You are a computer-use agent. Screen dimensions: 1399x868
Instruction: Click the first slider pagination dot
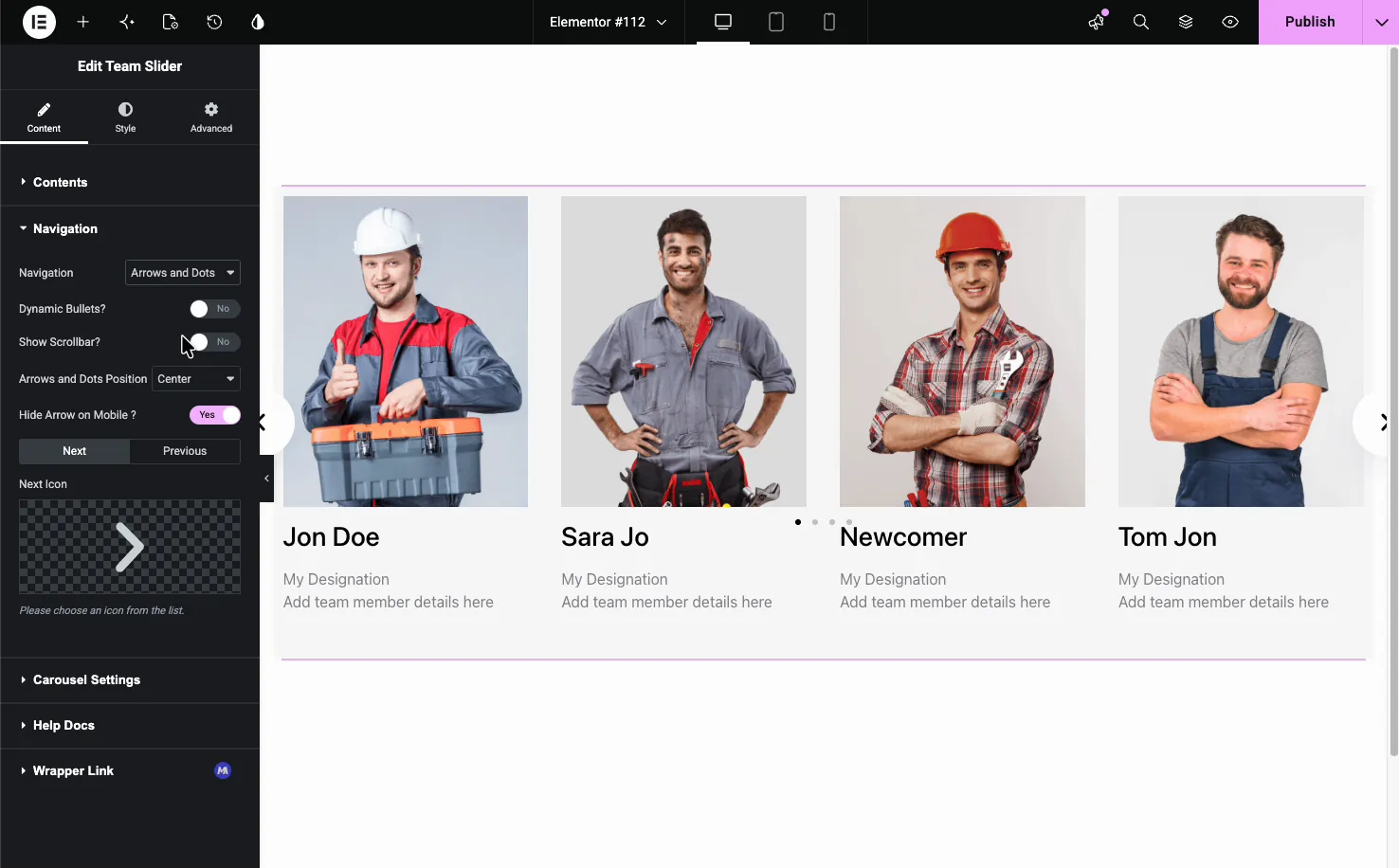(798, 522)
